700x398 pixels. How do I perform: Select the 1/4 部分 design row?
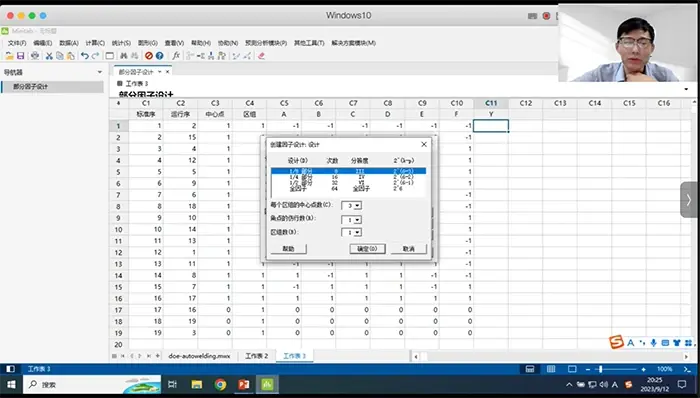point(349,177)
